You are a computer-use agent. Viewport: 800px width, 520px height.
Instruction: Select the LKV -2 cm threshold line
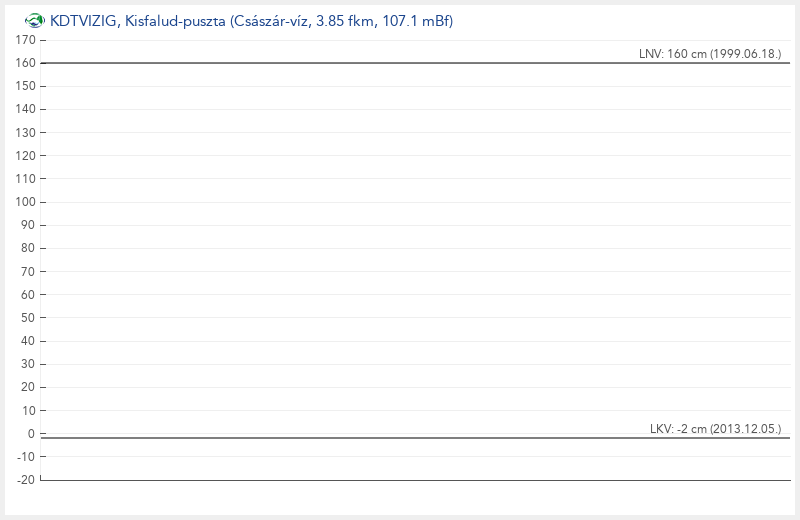coord(415,438)
